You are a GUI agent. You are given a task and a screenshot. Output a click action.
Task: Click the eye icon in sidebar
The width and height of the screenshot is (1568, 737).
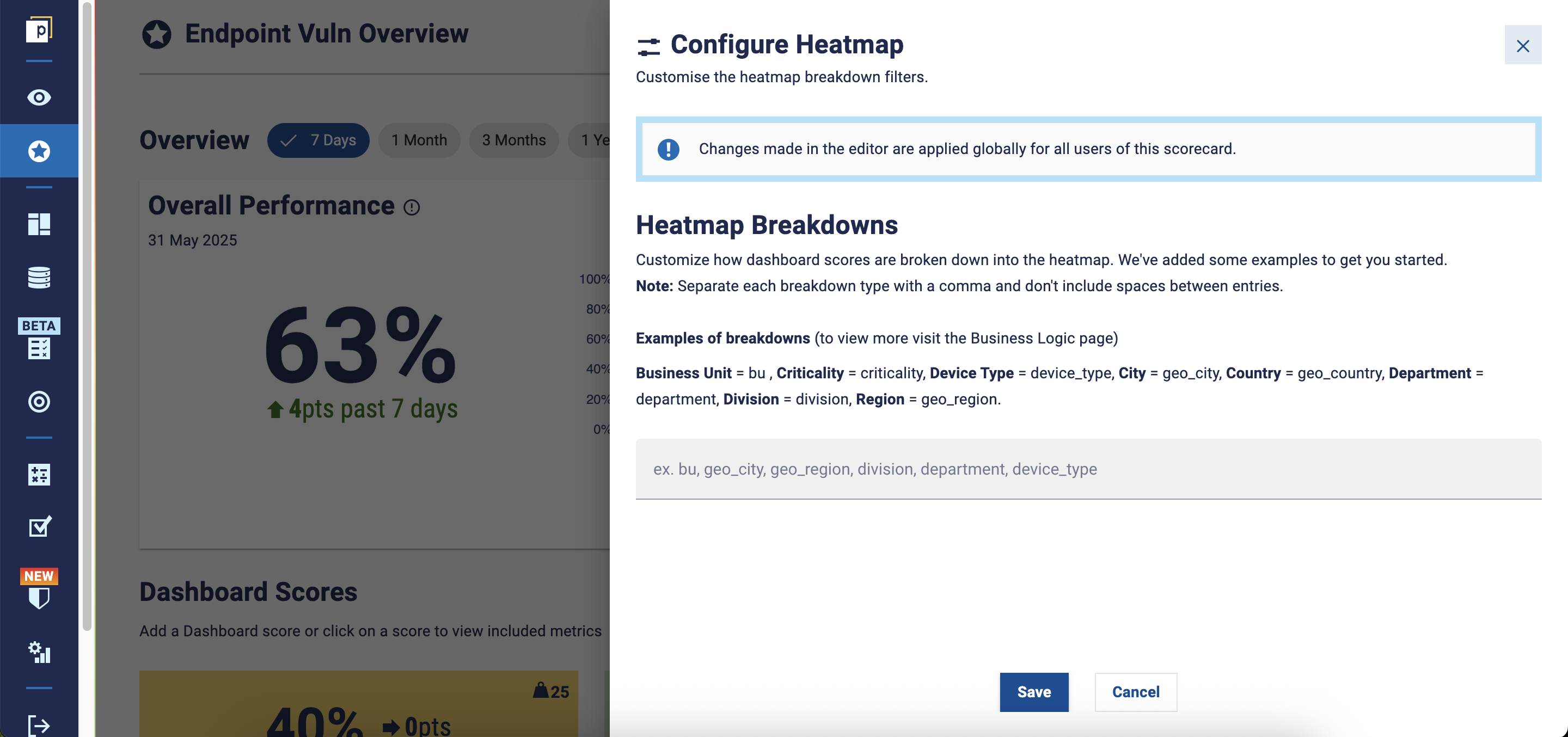coord(39,97)
